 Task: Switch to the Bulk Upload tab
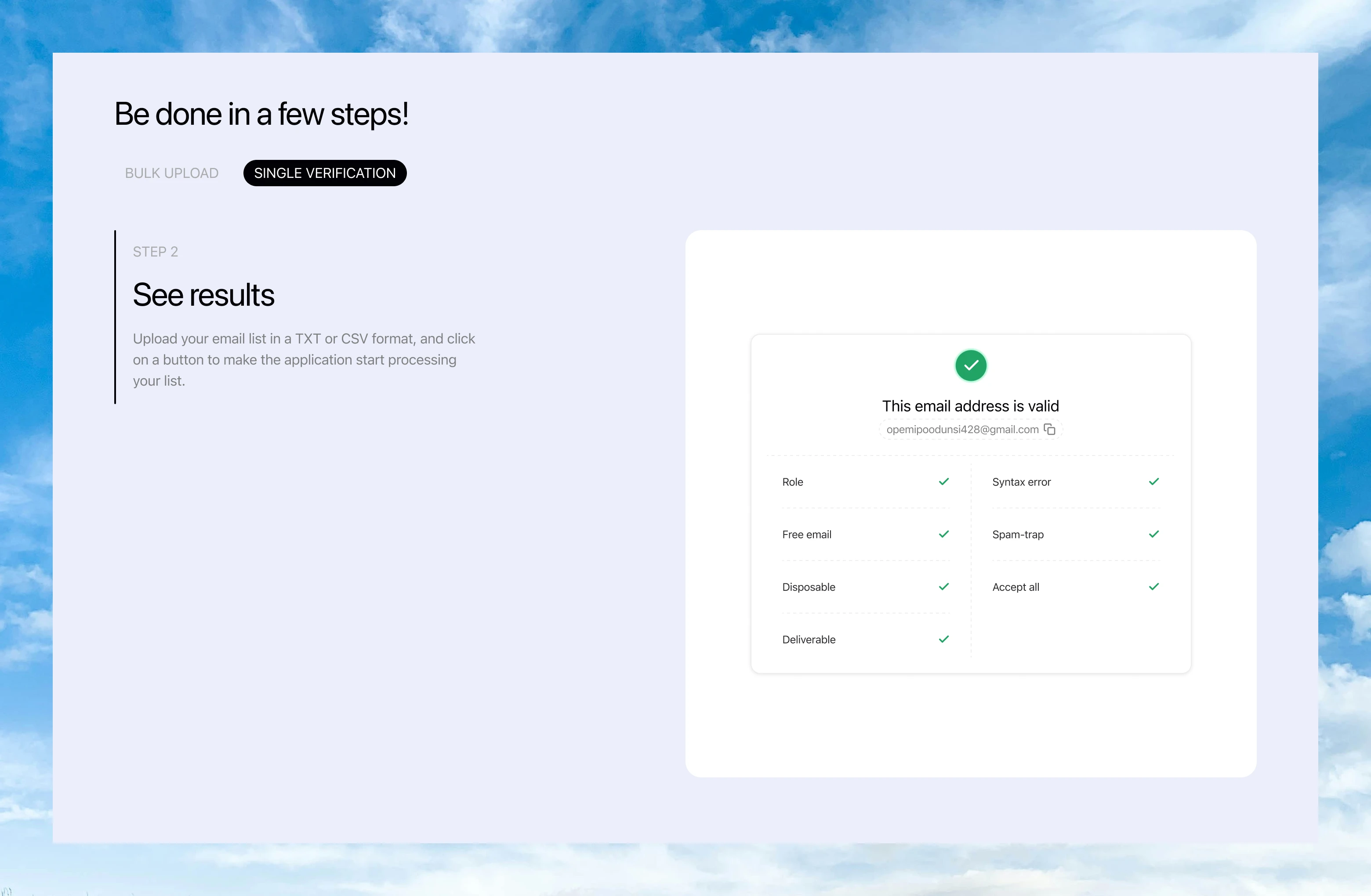(x=172, y=173)
